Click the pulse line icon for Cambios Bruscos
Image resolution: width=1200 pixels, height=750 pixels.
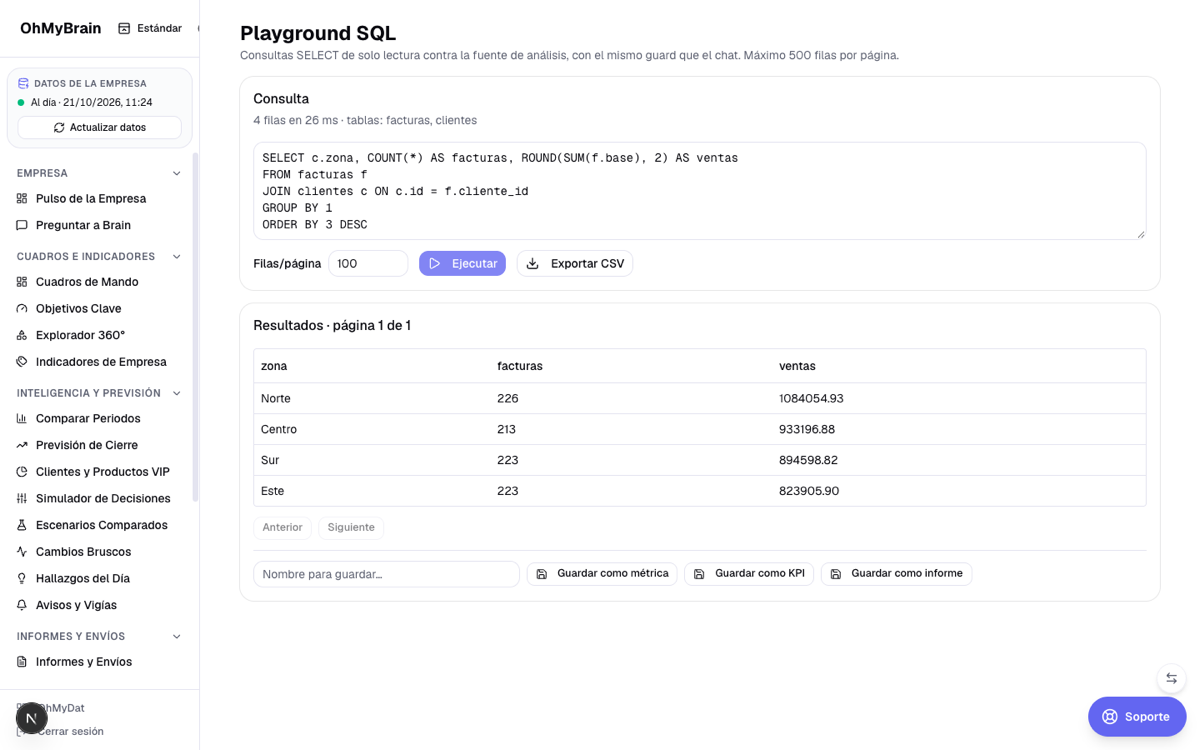click(22, 552)
